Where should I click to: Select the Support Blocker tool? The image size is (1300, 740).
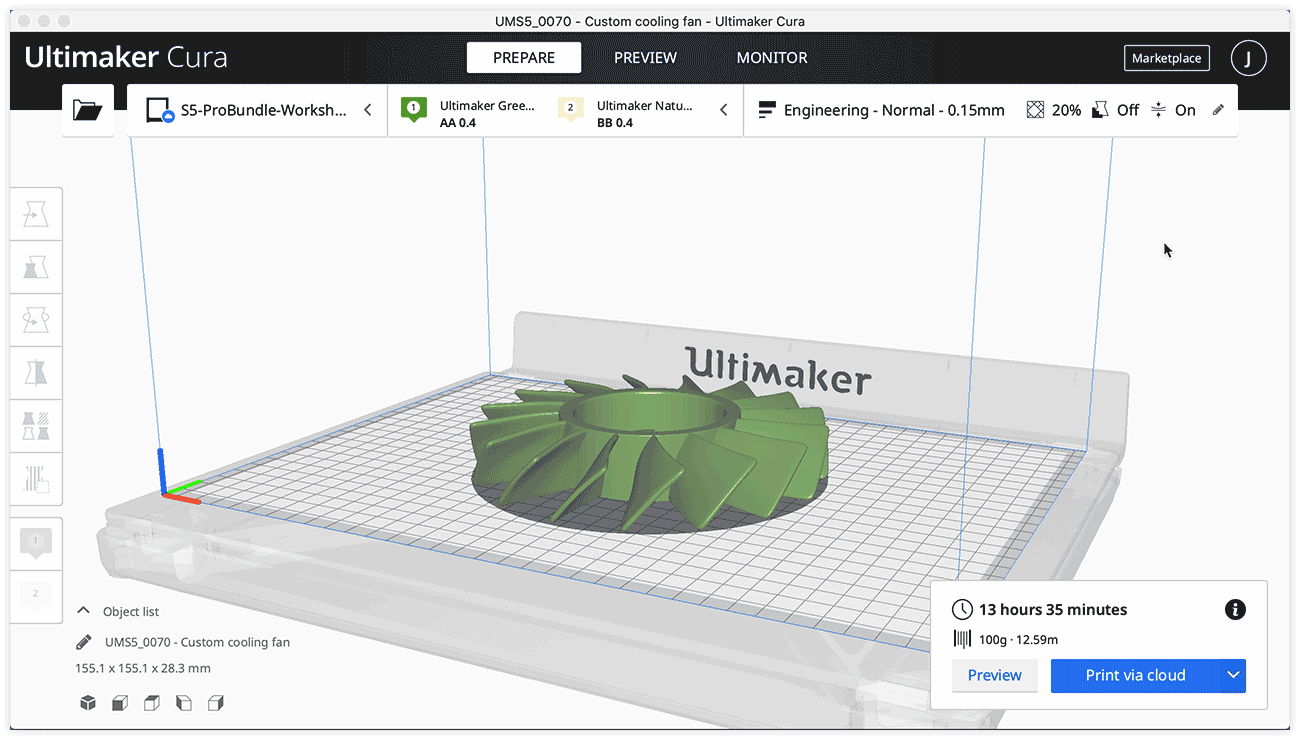[x=36, y=479]
